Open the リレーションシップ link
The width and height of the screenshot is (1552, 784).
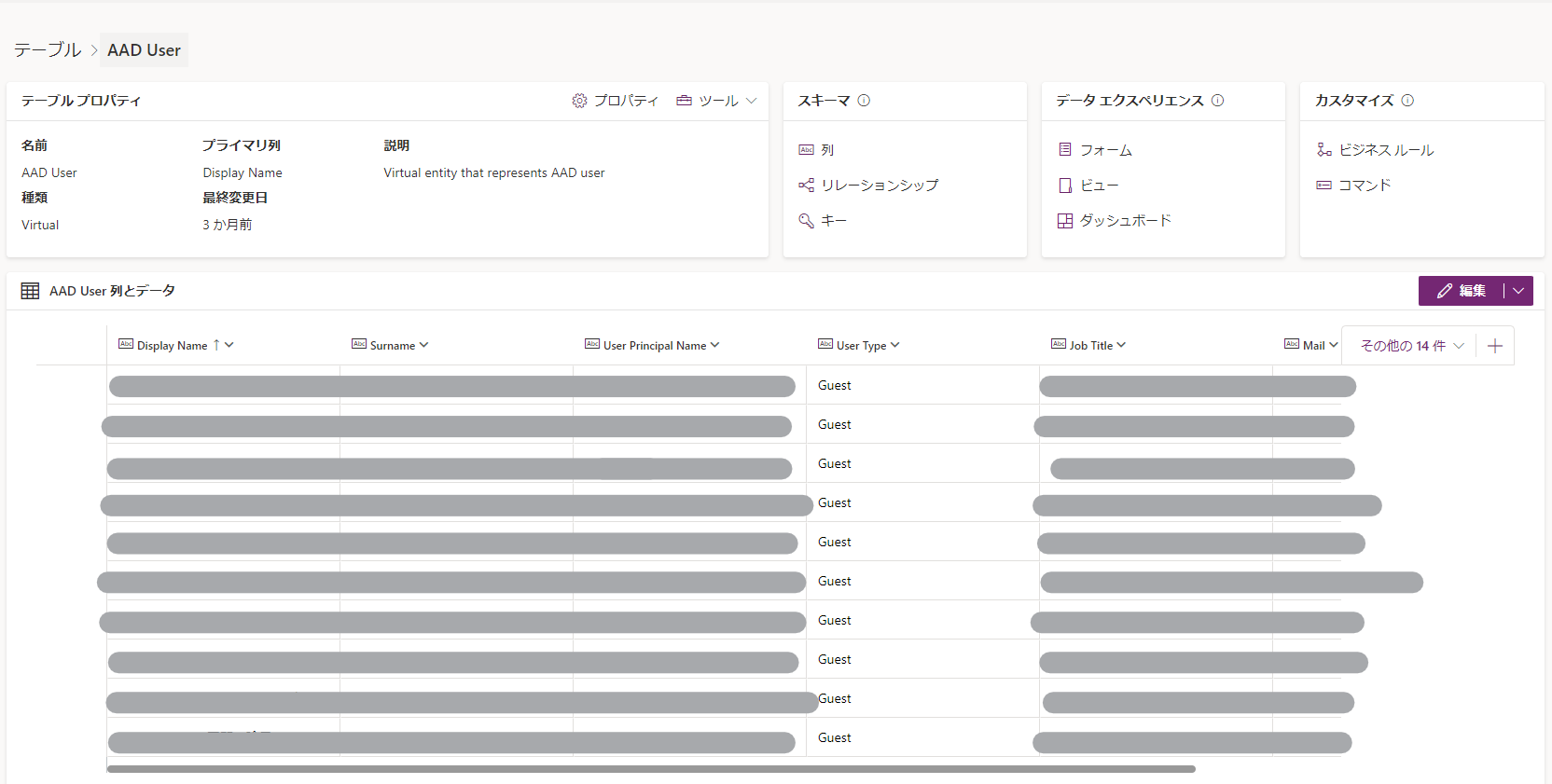click(x=880, y=186)
